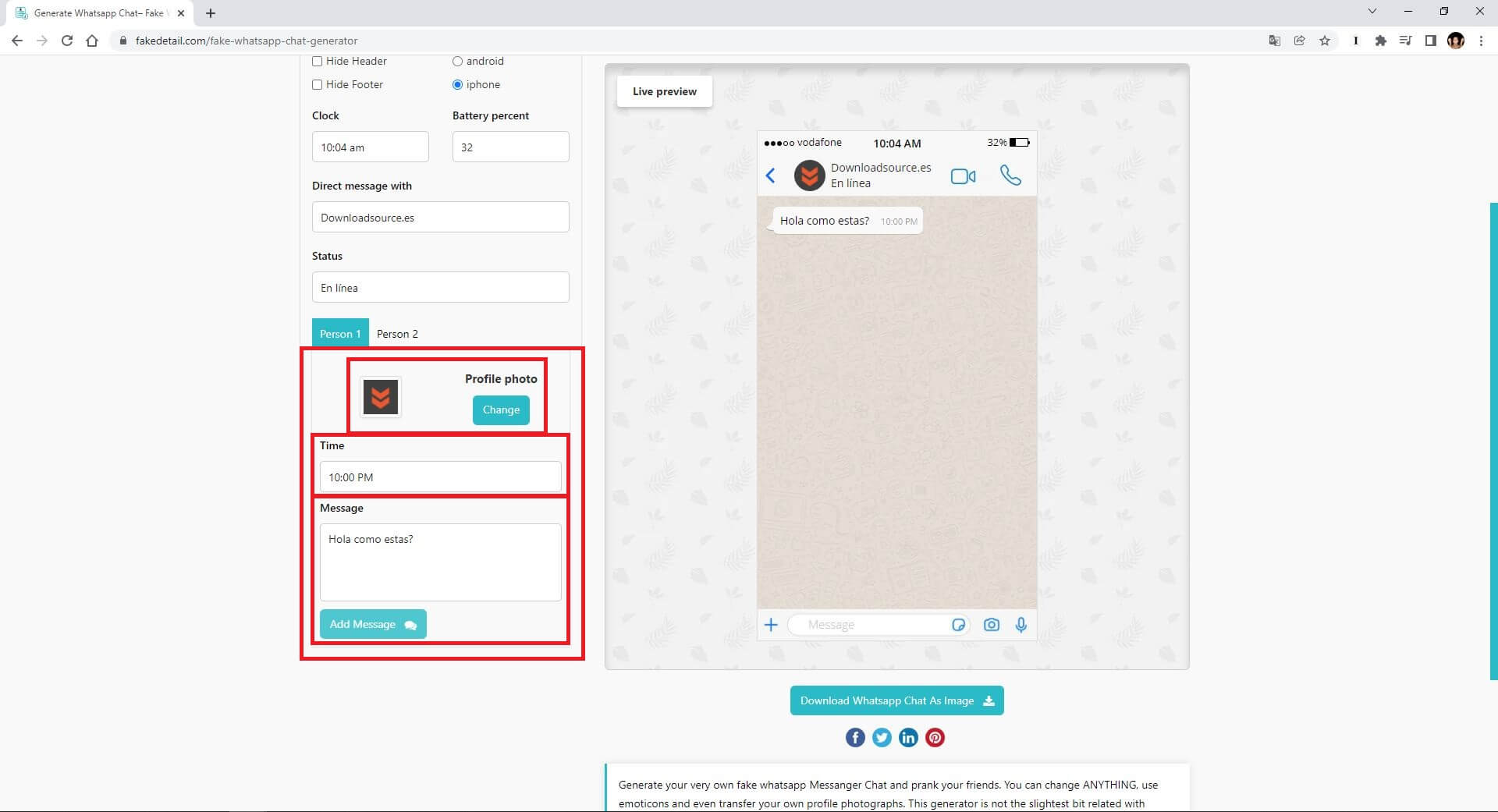The image size is (1498, 812).
Task: Switch to Person 2 tab
Action: click(x=397, y=334)
